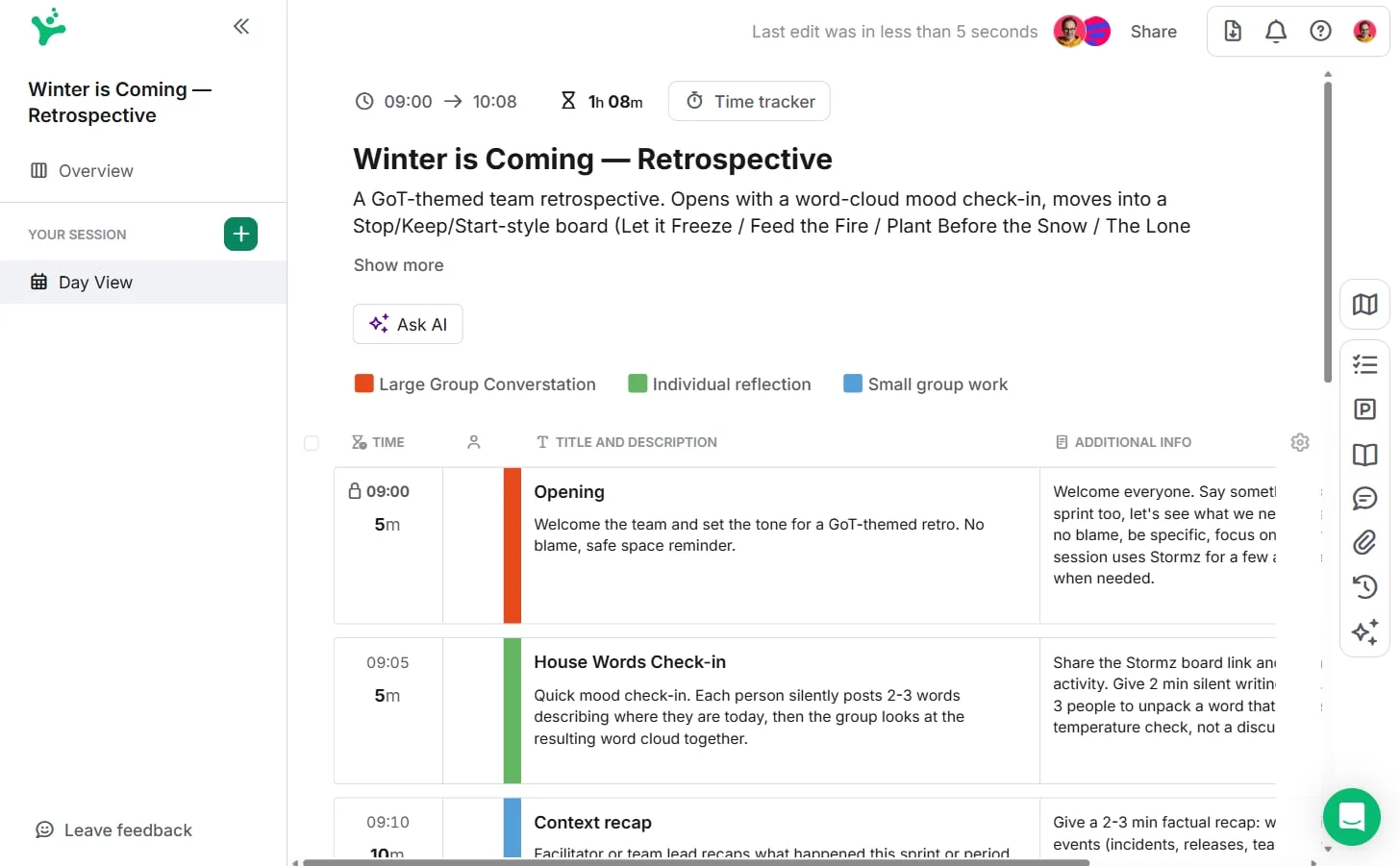Click the orange Large Group Conversation swatch
The width and height of the screenshot is (1400, 866).
tap(363, 384)
